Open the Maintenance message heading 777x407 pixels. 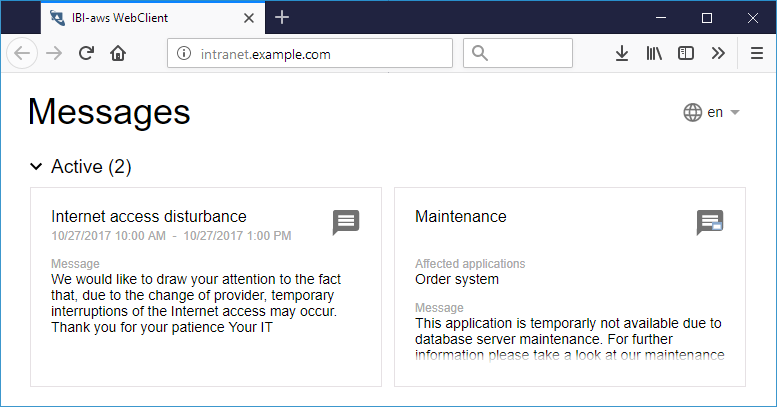click(x=460, y=216)
